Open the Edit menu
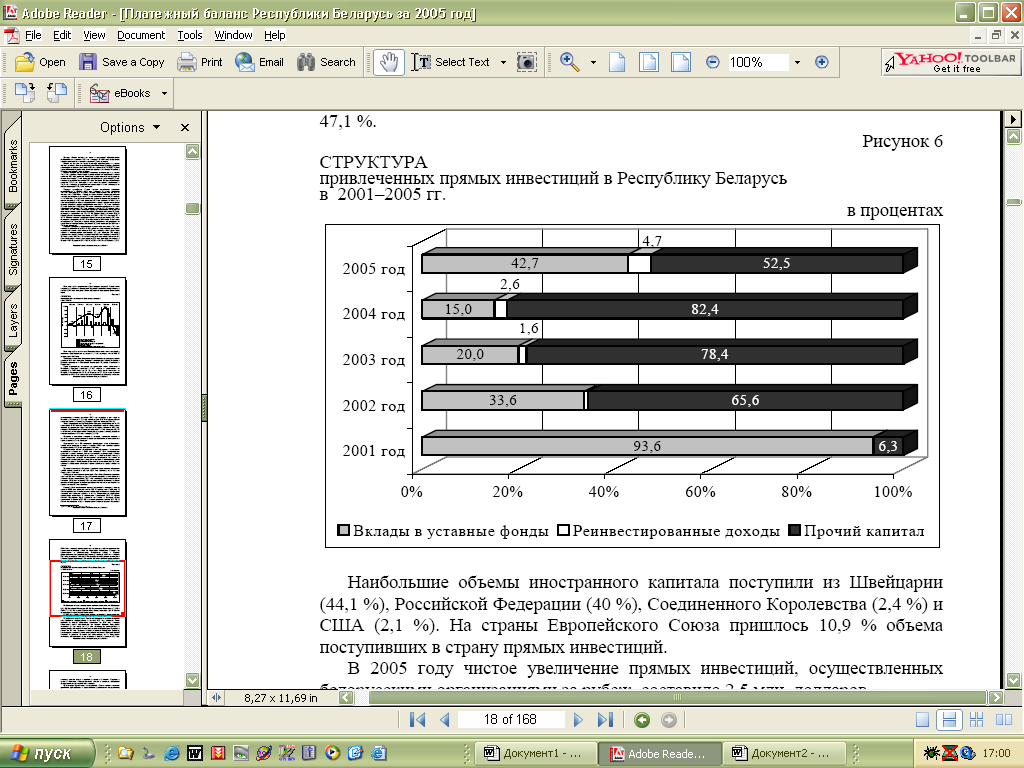1024x768 pixels. click(x=62, y=35)
